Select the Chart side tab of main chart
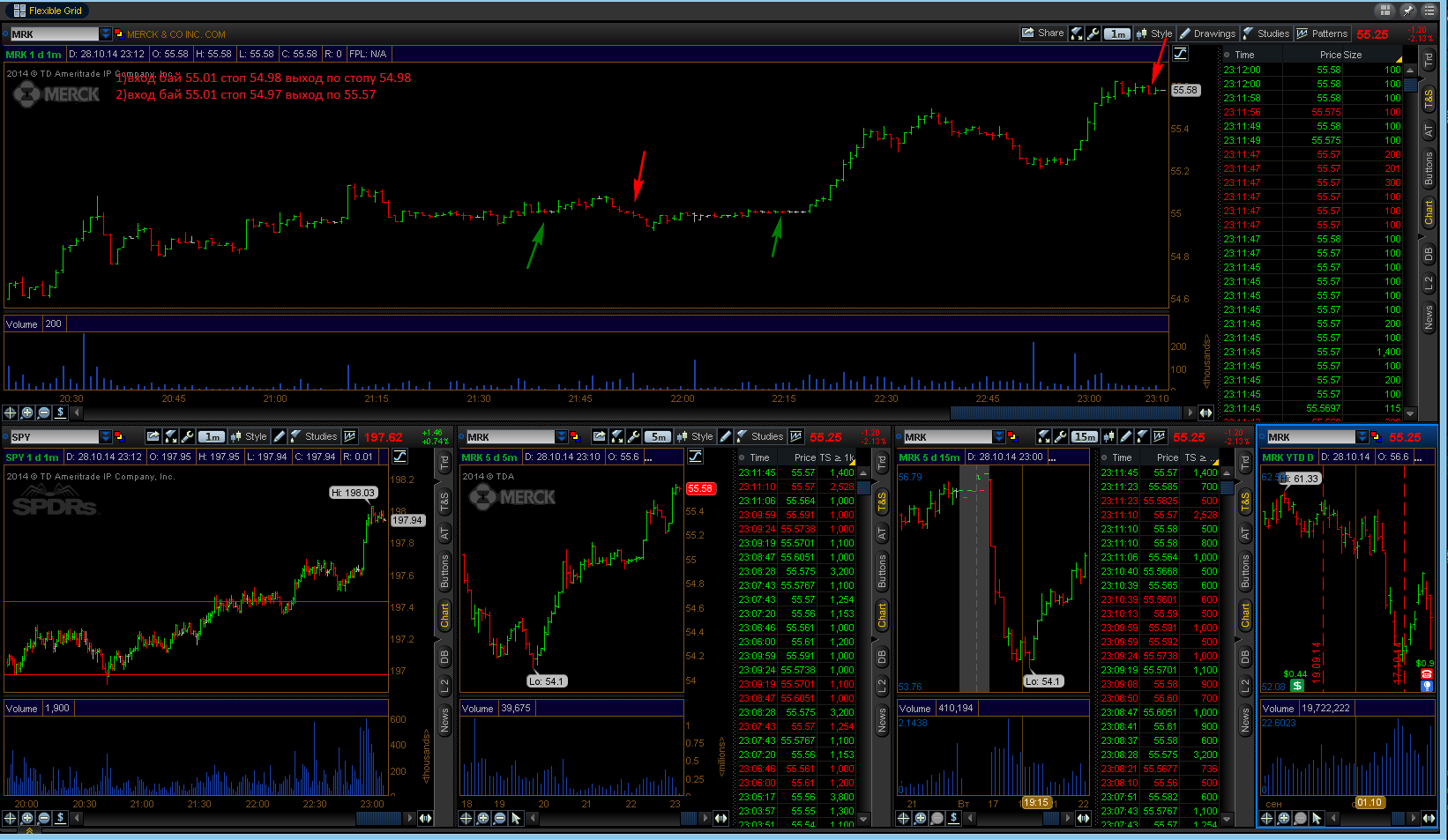Viewport: 1448px width, 840px height. [1429, 212]
